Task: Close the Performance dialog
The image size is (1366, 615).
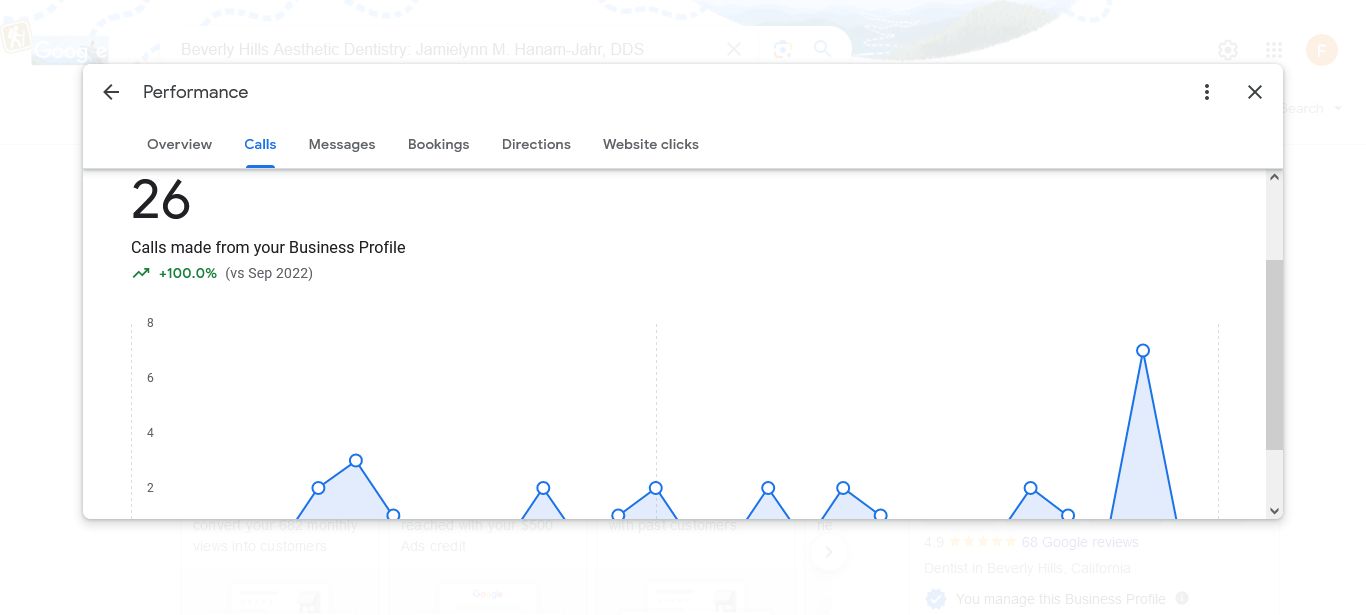Action: tap(1255, 92)
